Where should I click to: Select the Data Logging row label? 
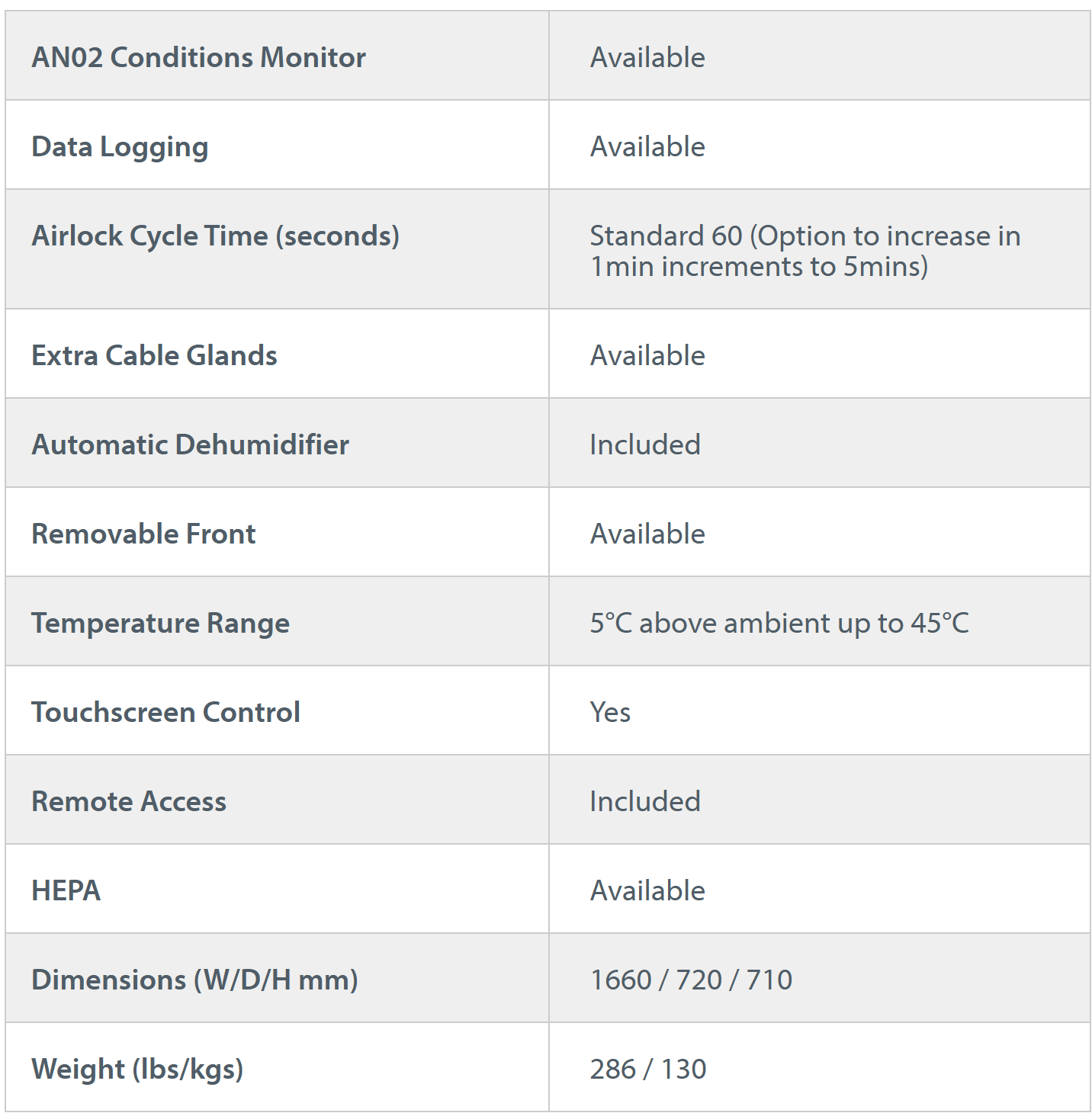[120, 146]
